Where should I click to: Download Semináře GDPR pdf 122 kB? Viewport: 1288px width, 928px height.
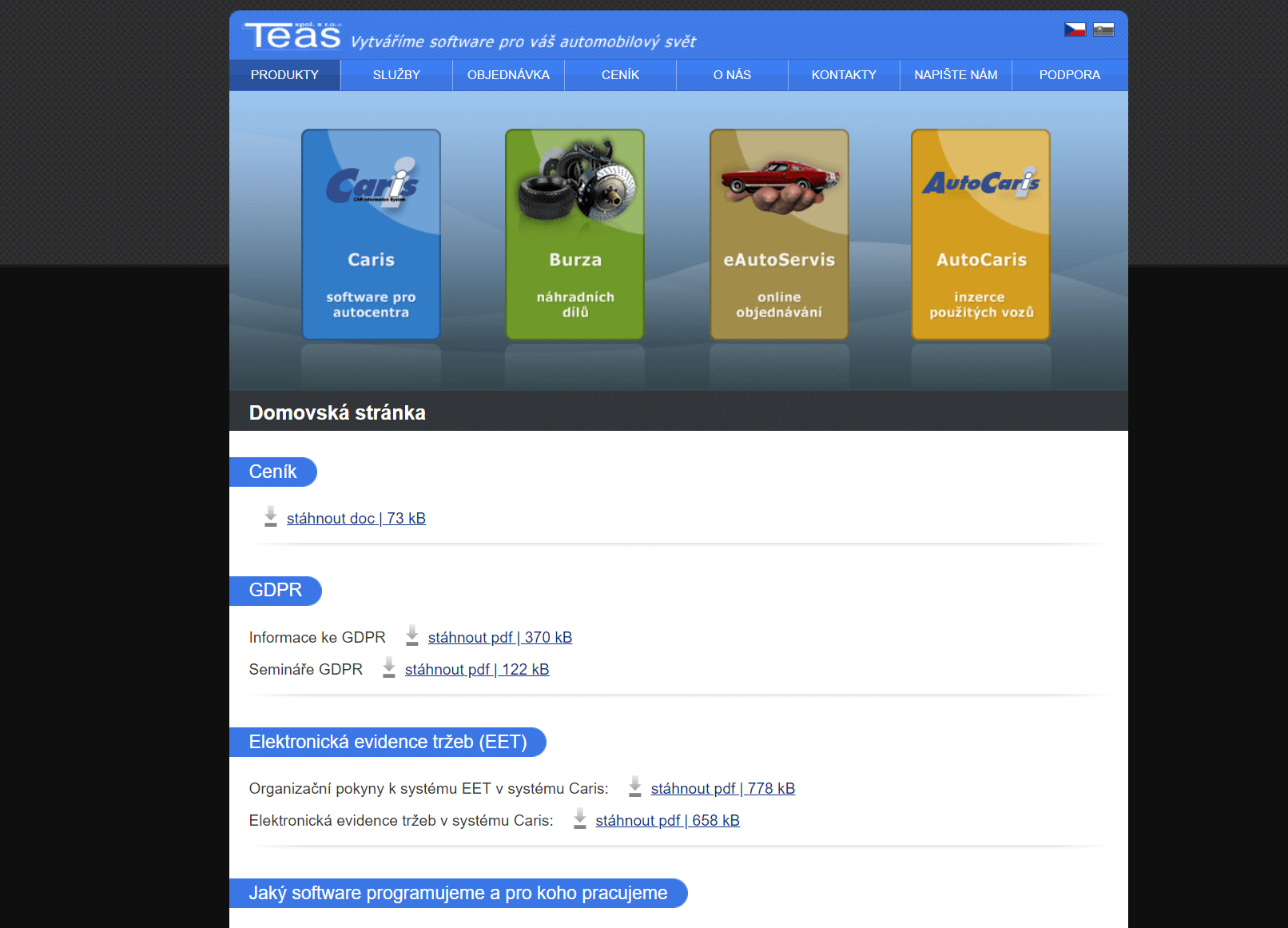click(477, 669)
